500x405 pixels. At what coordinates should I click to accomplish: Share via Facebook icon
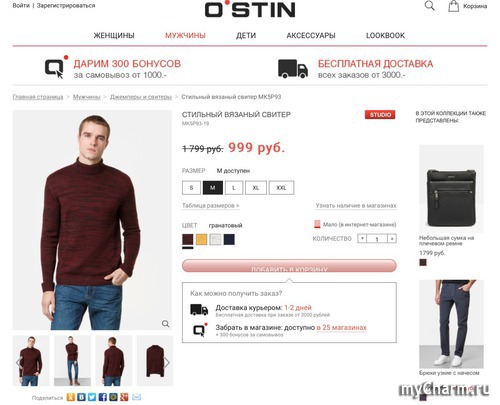(x=103, y=397)
